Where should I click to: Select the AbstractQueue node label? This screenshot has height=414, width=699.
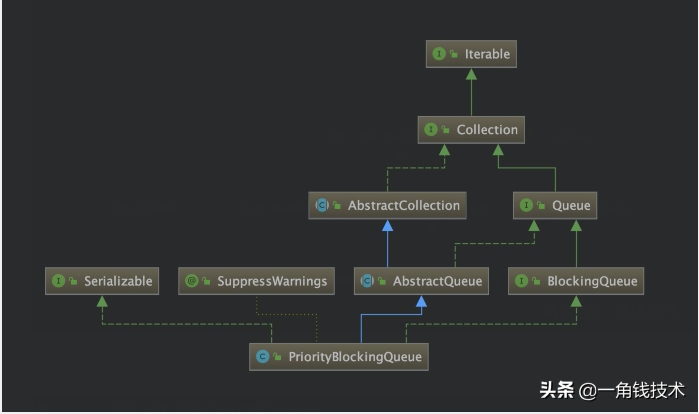click(437, 282)
